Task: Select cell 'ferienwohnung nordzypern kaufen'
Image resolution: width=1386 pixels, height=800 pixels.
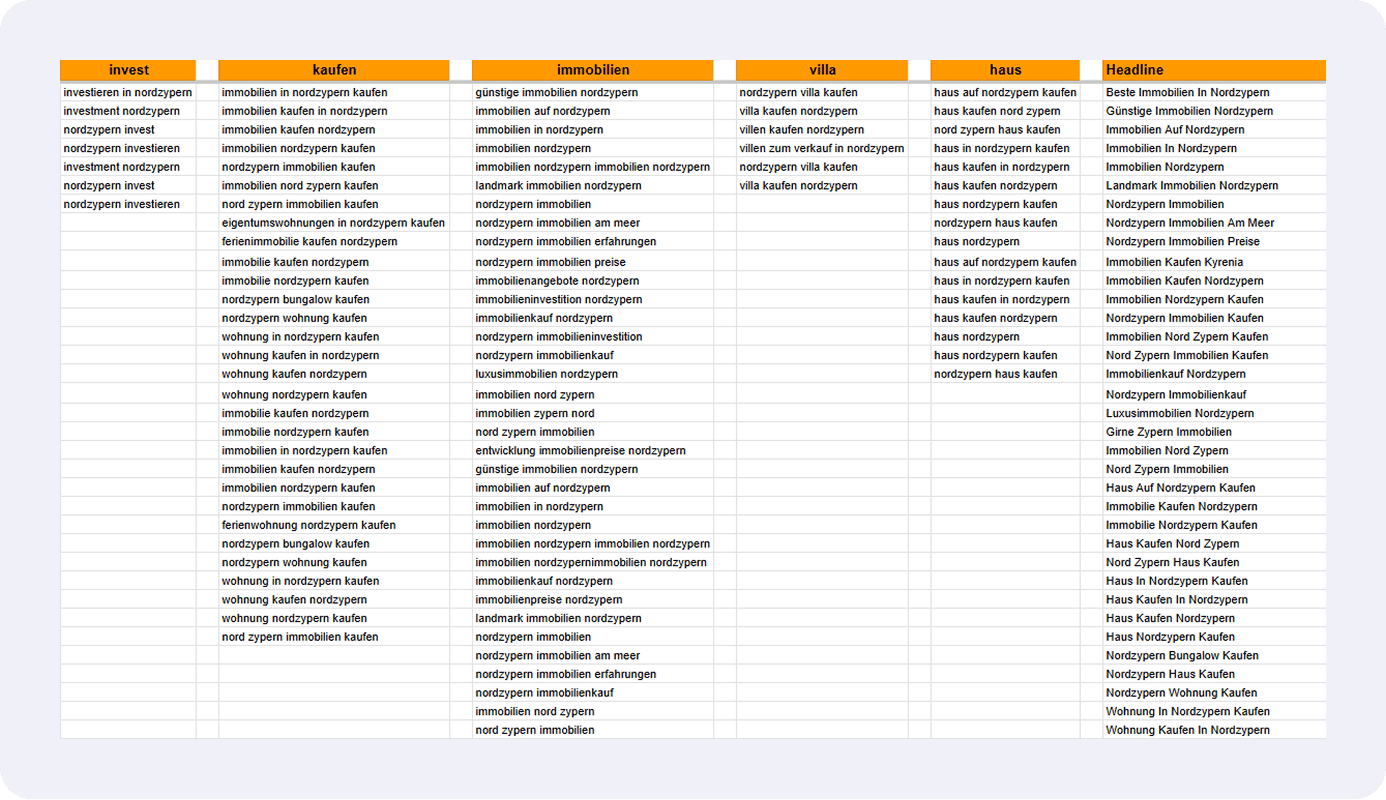Action: (x=308, y=525)
